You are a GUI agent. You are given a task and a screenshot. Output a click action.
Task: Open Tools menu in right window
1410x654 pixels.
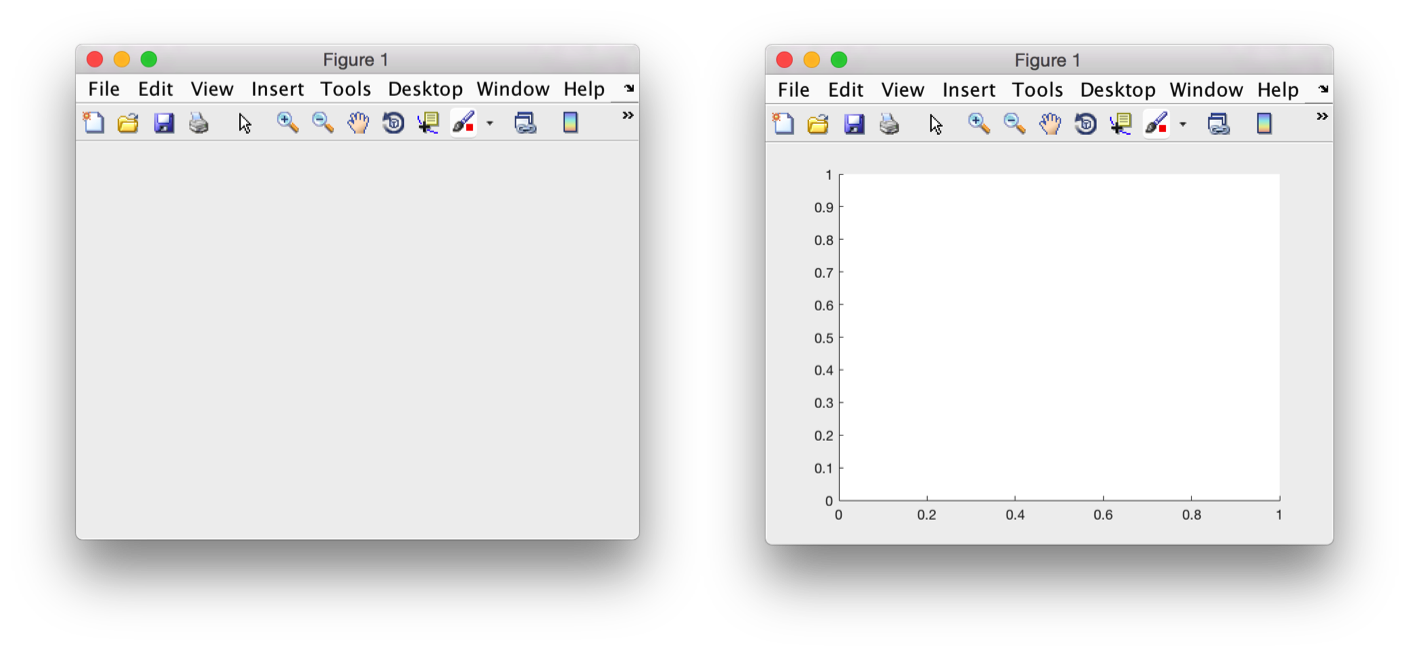tap(1038, 90)
